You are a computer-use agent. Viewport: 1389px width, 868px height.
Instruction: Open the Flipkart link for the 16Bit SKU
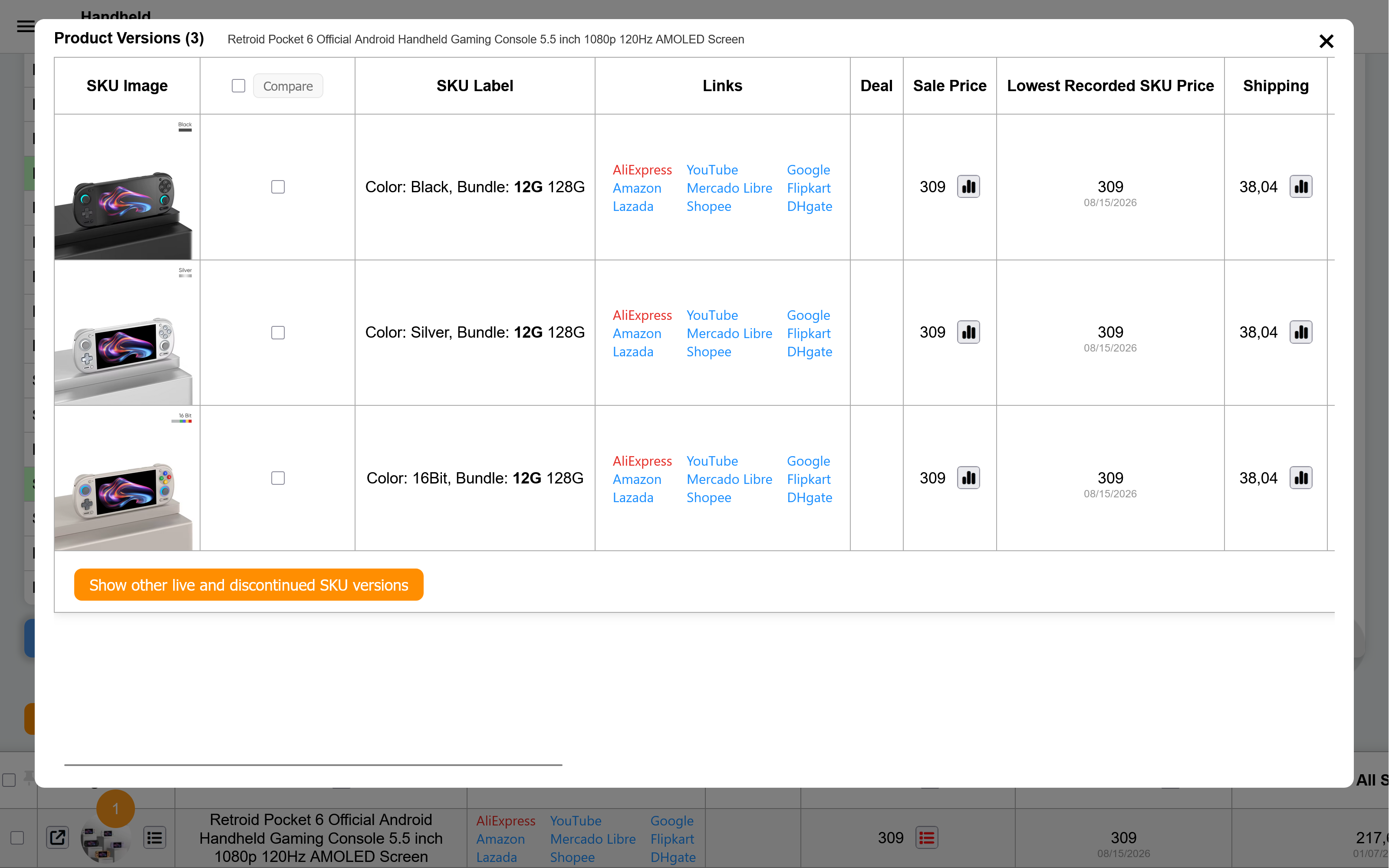coord(808,479)
